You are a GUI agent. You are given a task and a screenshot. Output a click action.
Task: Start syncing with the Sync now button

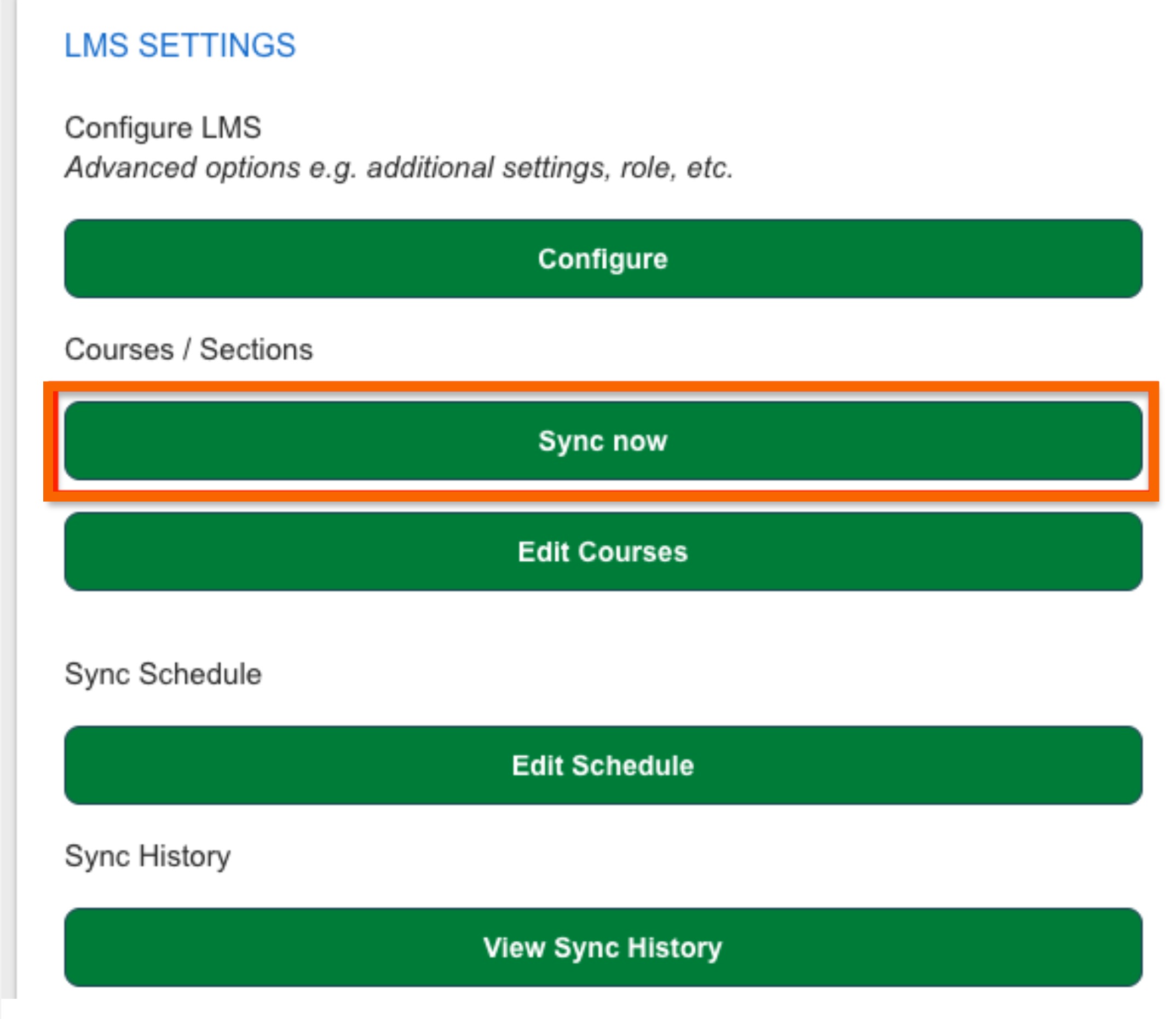pos(603,441)
